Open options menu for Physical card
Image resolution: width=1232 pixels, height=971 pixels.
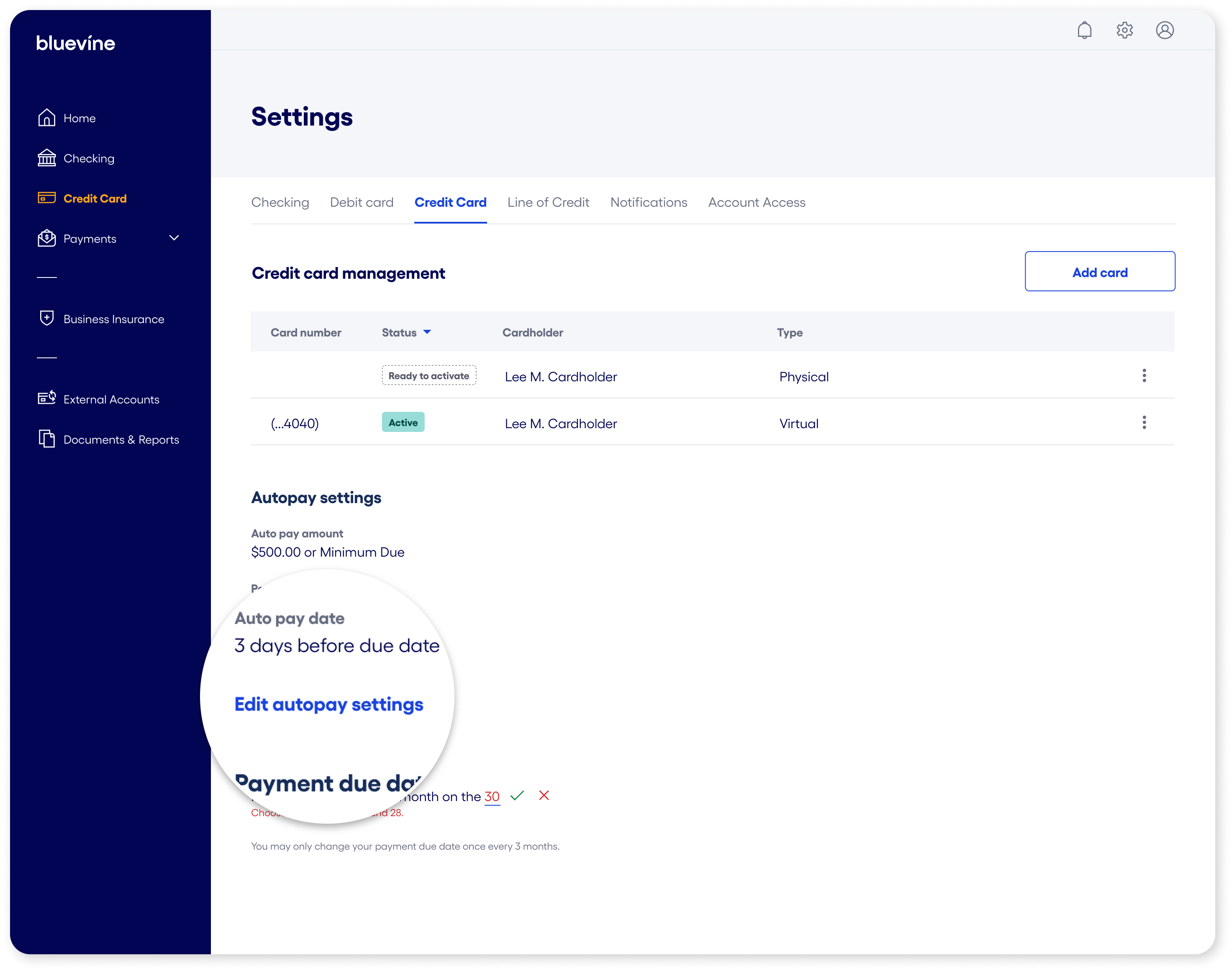coord(1144,376)
